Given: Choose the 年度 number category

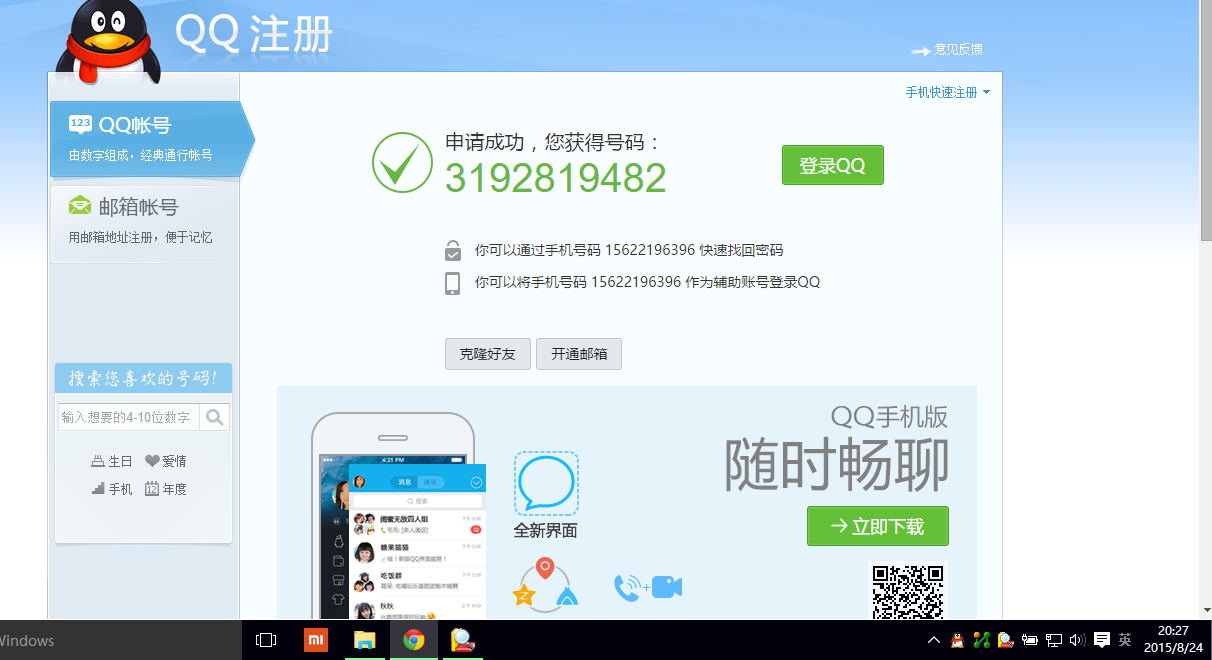Looking at the screenshot, I should 166,489.
